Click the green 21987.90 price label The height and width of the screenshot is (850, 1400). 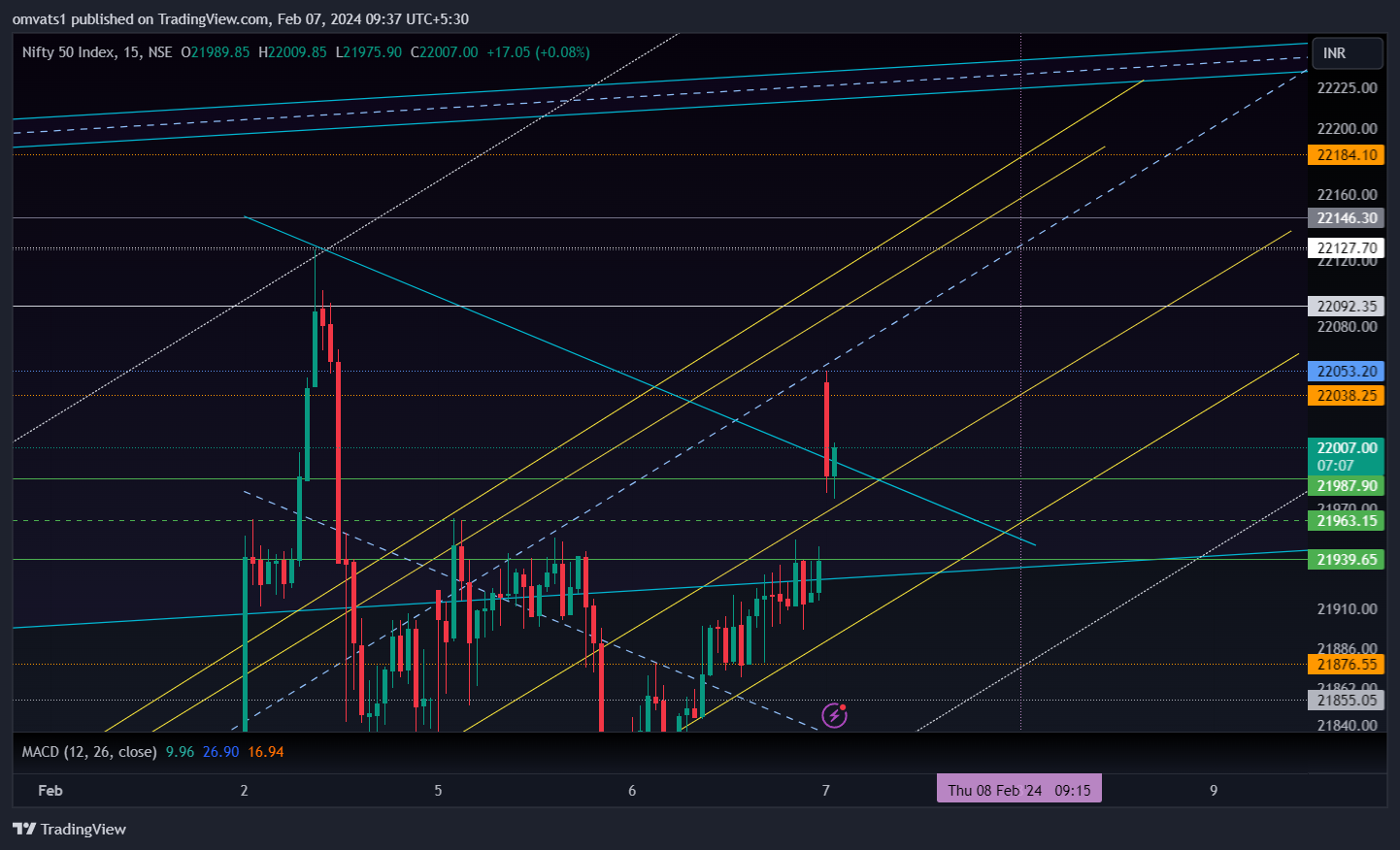click(1346, 486)
